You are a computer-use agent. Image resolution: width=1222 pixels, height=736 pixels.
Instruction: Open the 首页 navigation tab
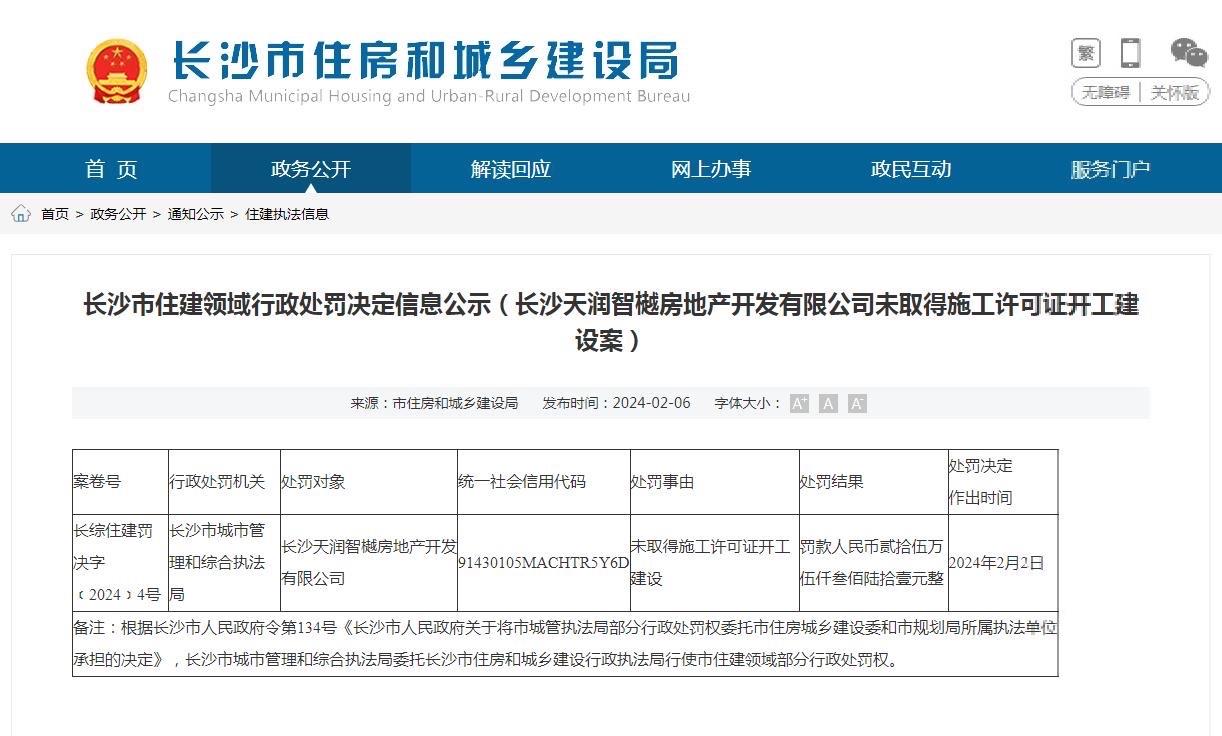(x=111, y=169)
